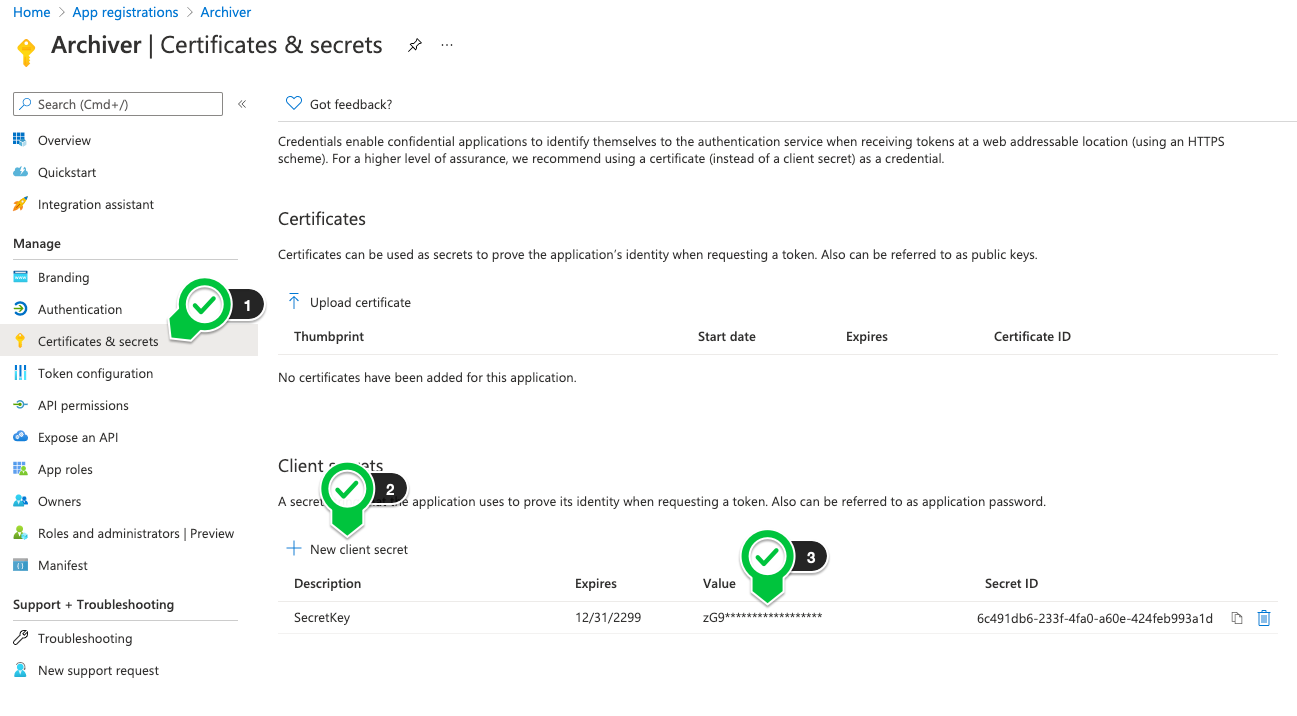This screenshot has height=716, width=1297.
Task: Open the ellipsis more options menu
Action: 447,45
